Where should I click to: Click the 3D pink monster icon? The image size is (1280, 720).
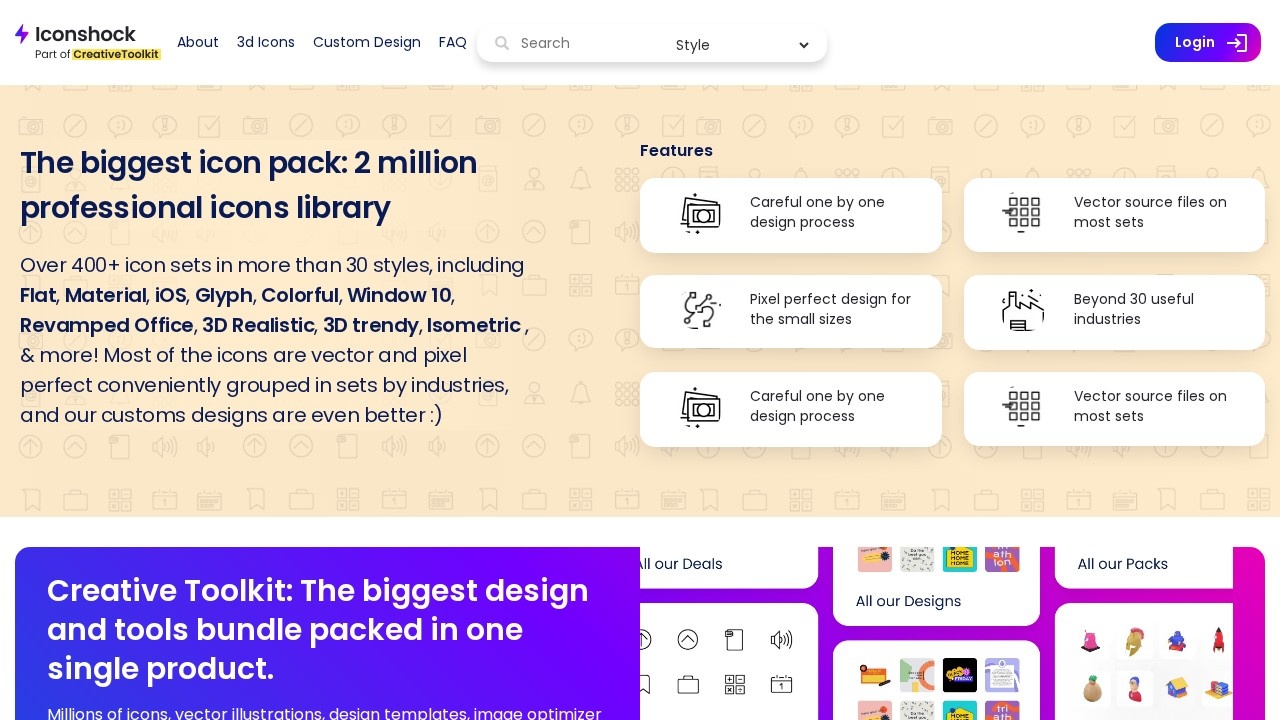pyautogui.click(x=1091, y=641)
